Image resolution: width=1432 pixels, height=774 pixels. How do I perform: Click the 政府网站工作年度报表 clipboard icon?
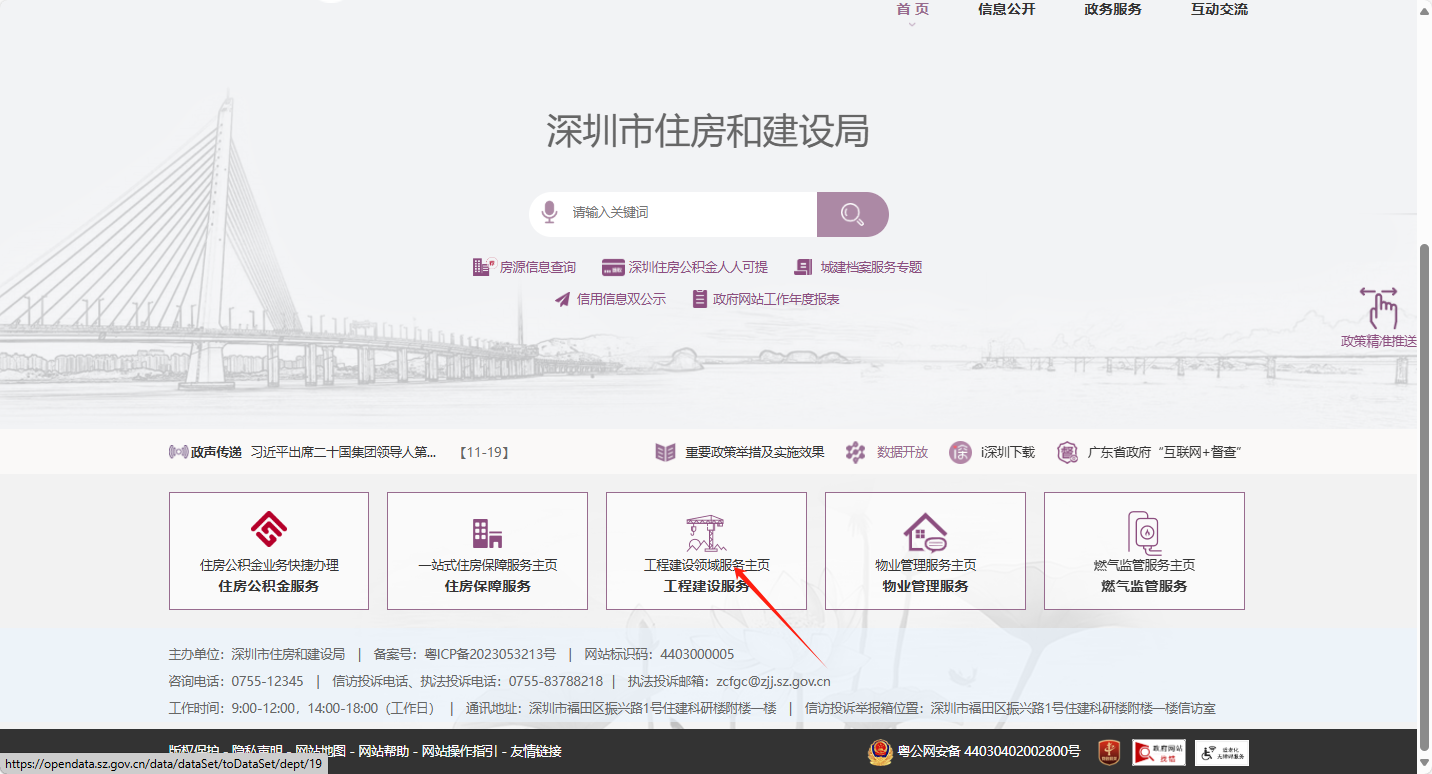click(x=700, y=299)
